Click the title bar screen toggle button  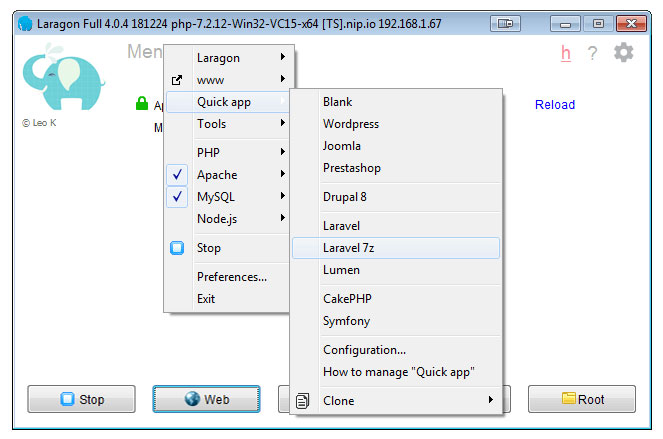point(505,23)
